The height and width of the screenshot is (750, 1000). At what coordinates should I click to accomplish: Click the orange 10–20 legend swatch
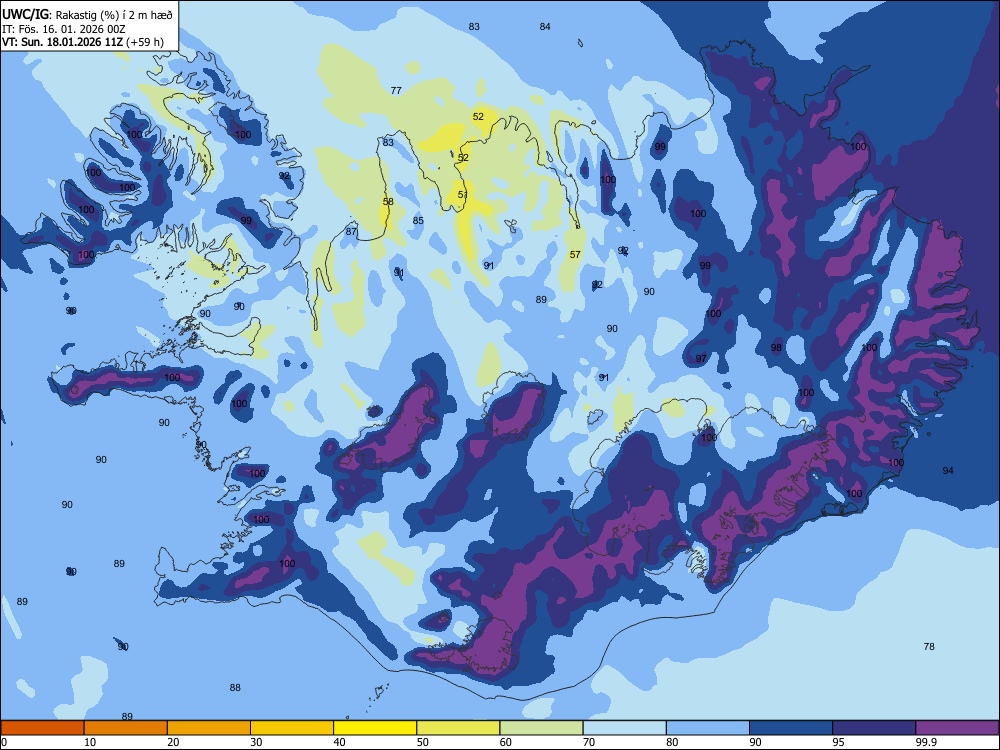[126, 728]
